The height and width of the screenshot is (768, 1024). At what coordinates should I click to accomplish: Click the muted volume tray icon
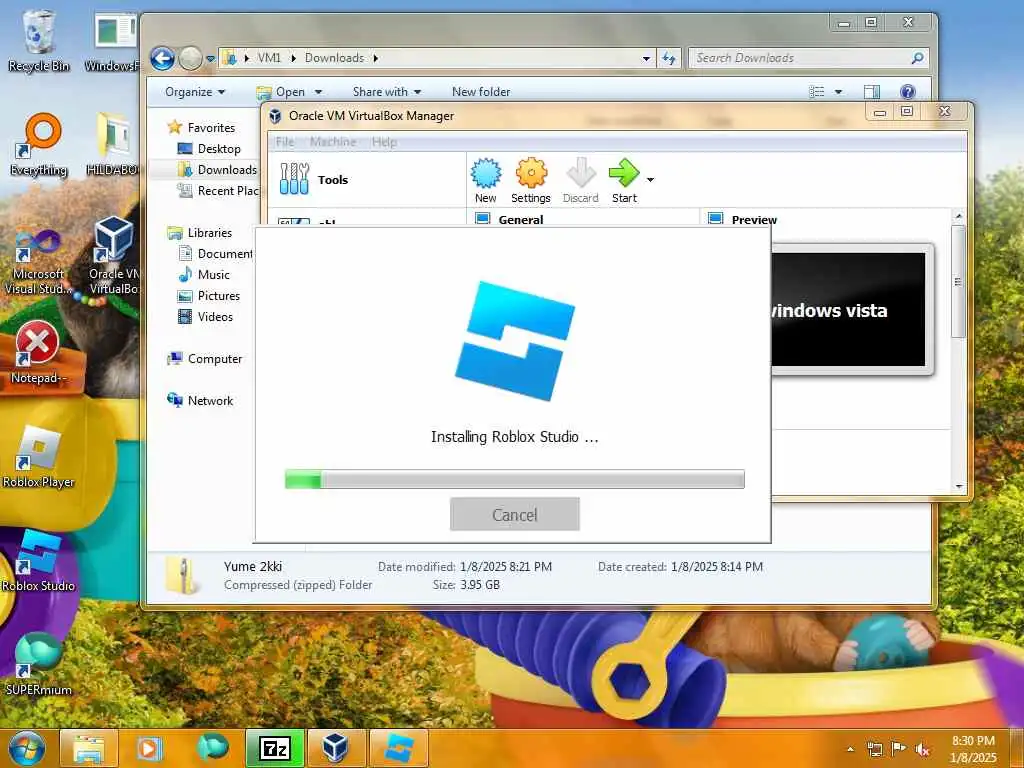tap(922, 749)
